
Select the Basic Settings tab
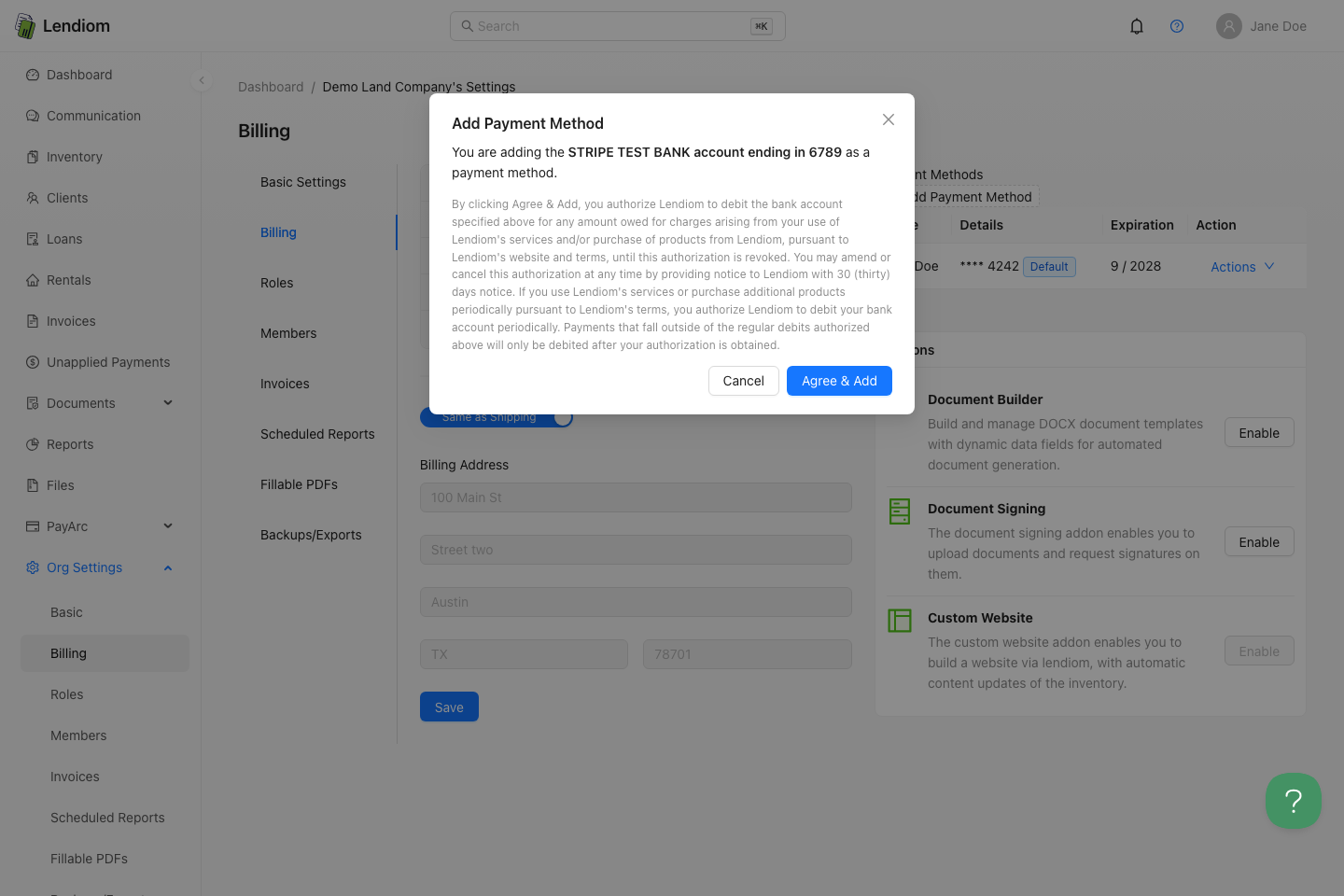click(x=303, y=182)
